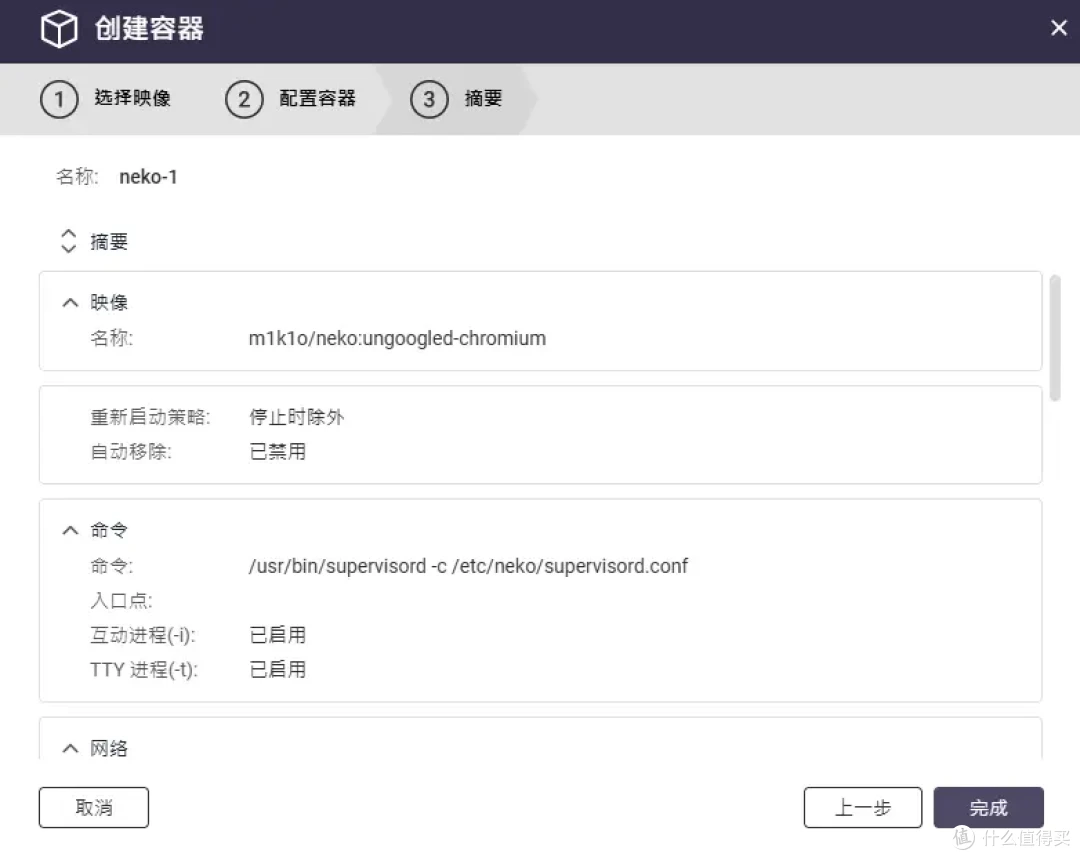Click the container cube icon in title bar

point(59,29)
